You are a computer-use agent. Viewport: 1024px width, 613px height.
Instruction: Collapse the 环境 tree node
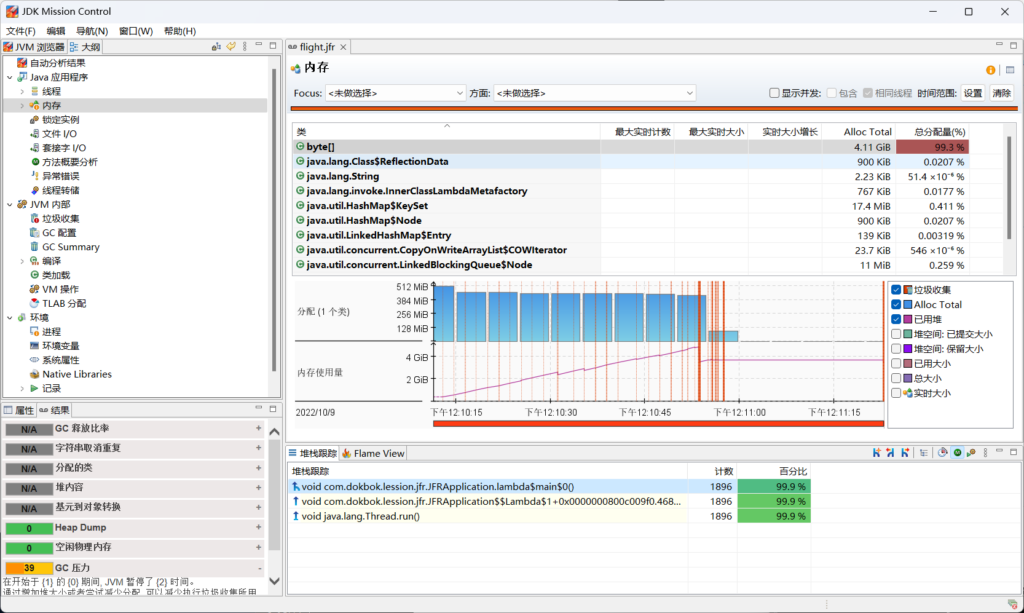pyautogui.click(x=10, y=317)
